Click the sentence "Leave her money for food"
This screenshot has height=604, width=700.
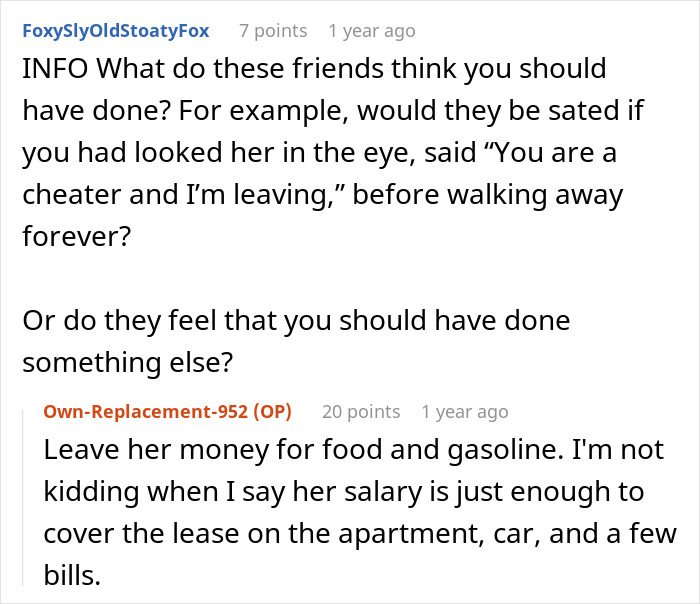(200, 451)
